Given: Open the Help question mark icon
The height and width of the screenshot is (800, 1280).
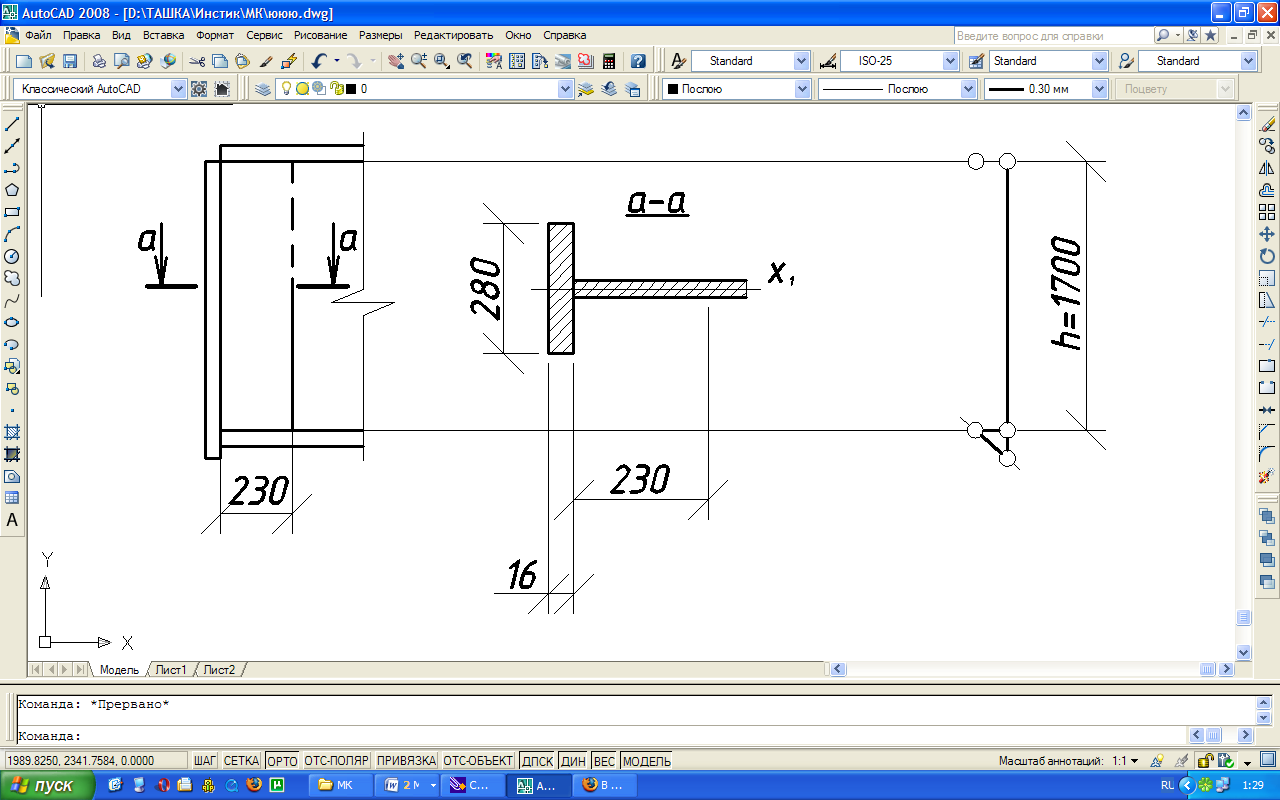Looking at the screenshot, I should click(637, 61).
